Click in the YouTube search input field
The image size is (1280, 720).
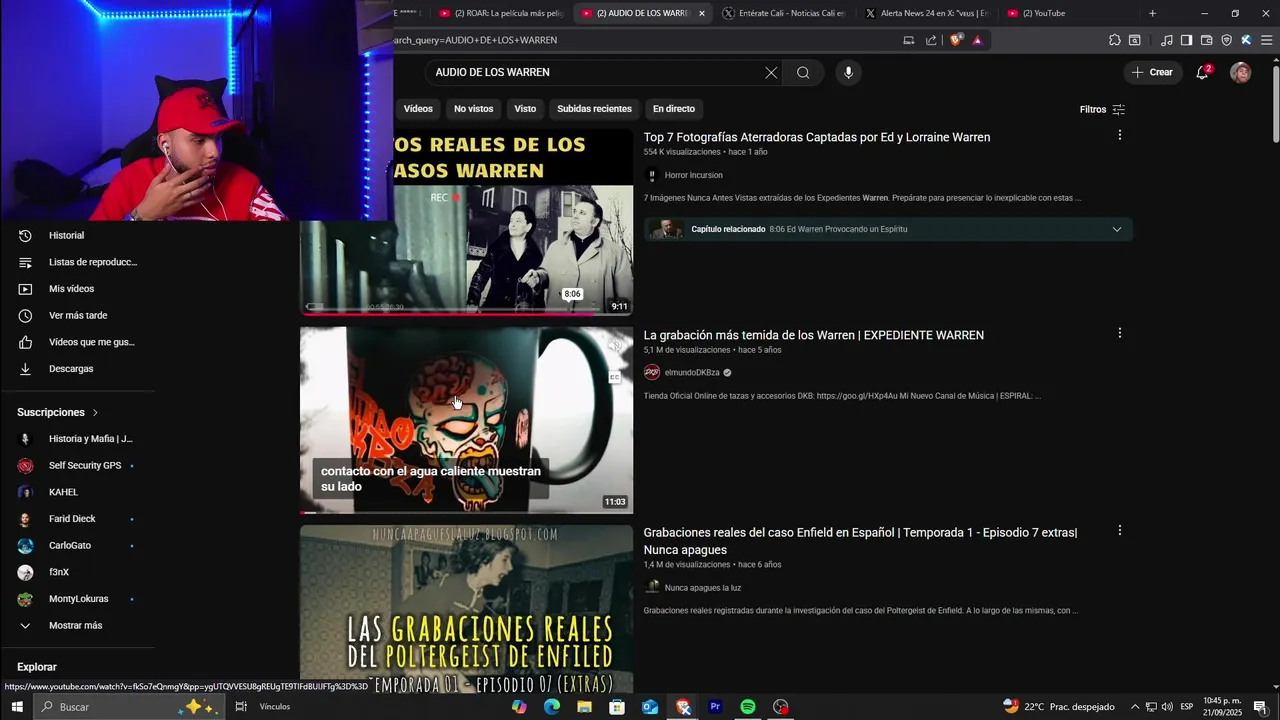click(595, 72)
